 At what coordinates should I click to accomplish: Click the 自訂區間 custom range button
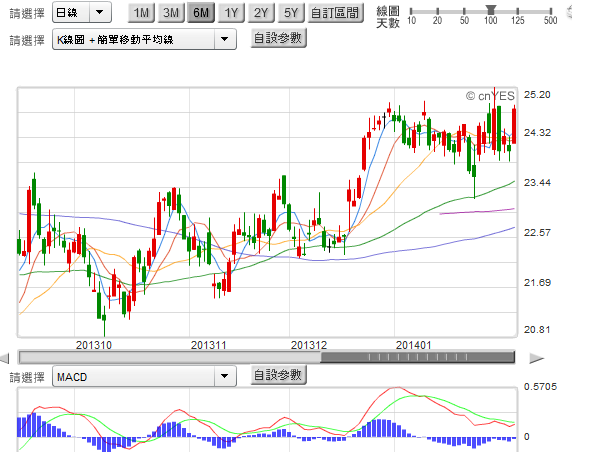coord(335,13)
